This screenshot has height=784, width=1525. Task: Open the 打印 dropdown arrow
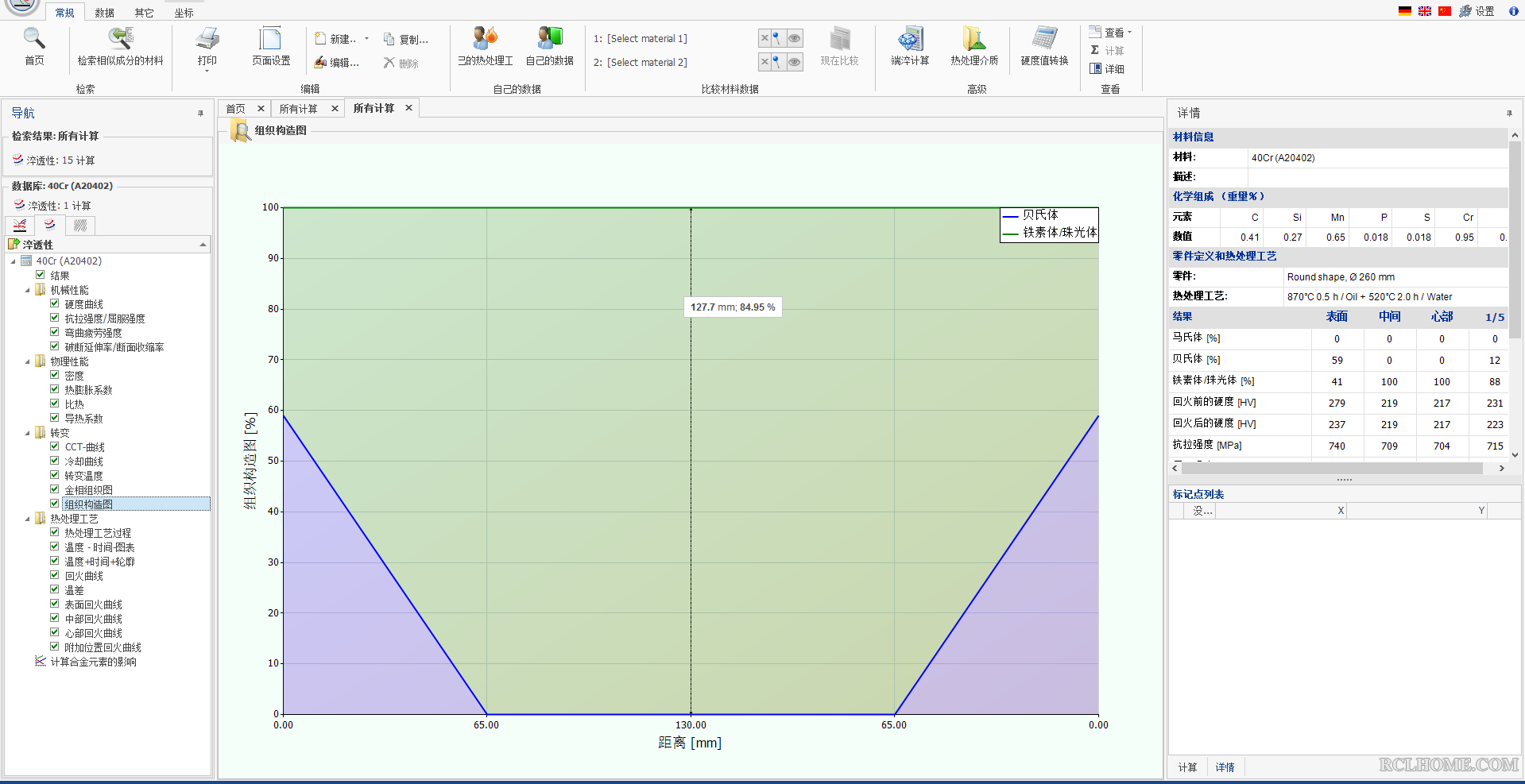coord(207,71)
